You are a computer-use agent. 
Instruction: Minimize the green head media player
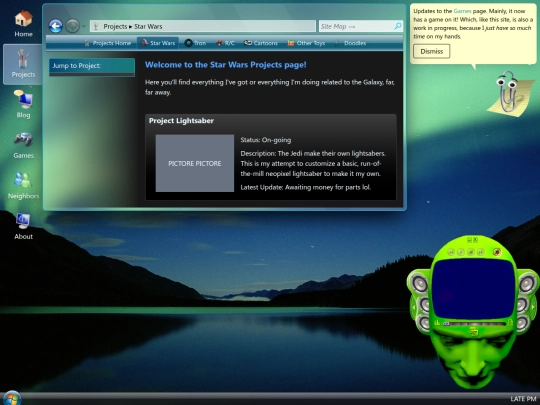469,240
